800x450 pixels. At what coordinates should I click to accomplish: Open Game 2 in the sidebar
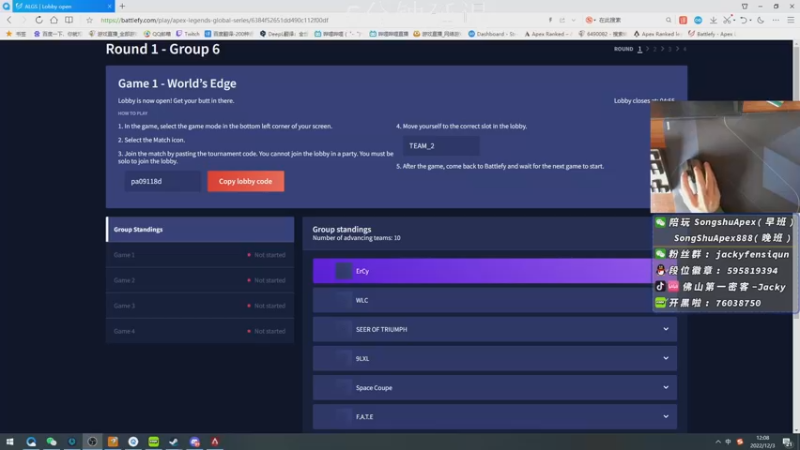pyautogui.click(x=200, y=280)
